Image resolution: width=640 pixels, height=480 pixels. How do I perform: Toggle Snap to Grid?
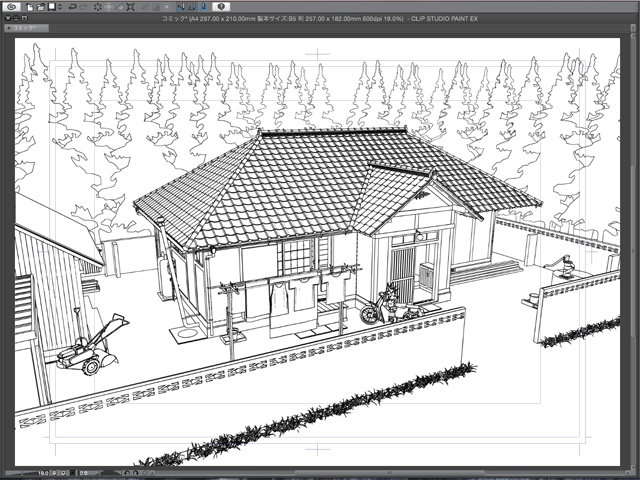point(203,7)
